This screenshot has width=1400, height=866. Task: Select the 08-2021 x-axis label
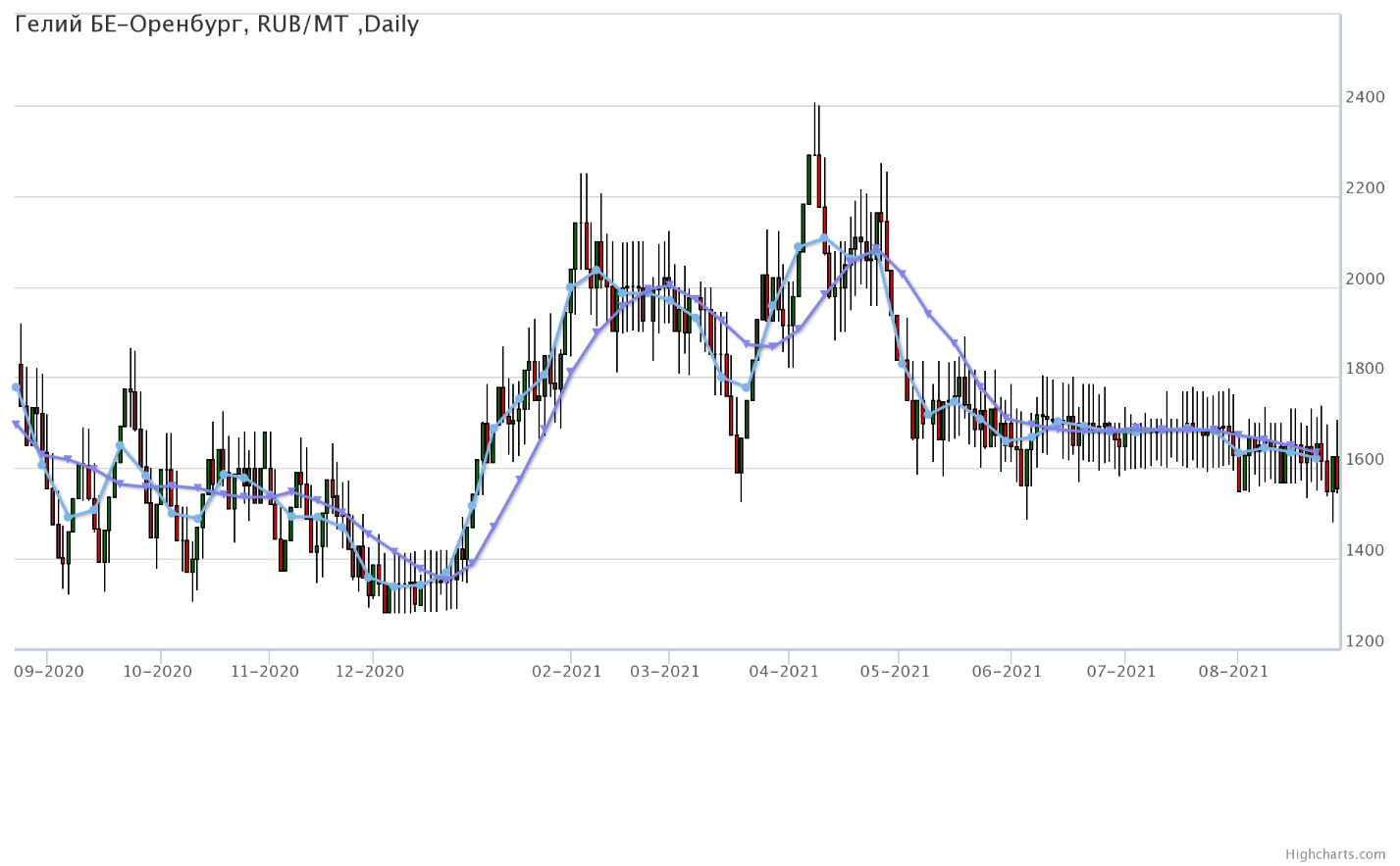(1233, 672)
